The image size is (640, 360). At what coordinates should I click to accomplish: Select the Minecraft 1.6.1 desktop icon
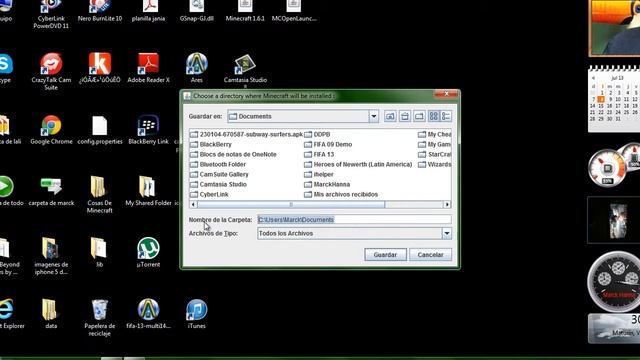point(245,11)
